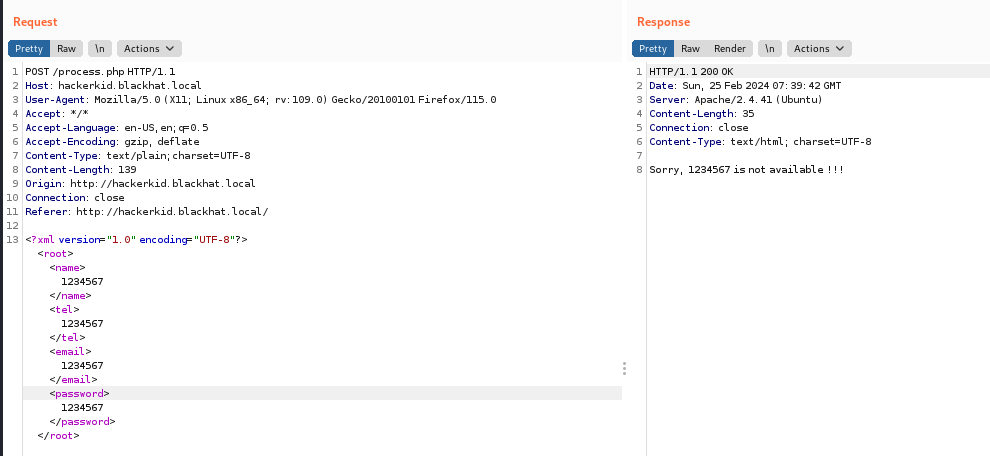Image resolution: width=990 pixels, height=456 pixels.
Task: Click the closing </email> tag
Action: [73, 379]
